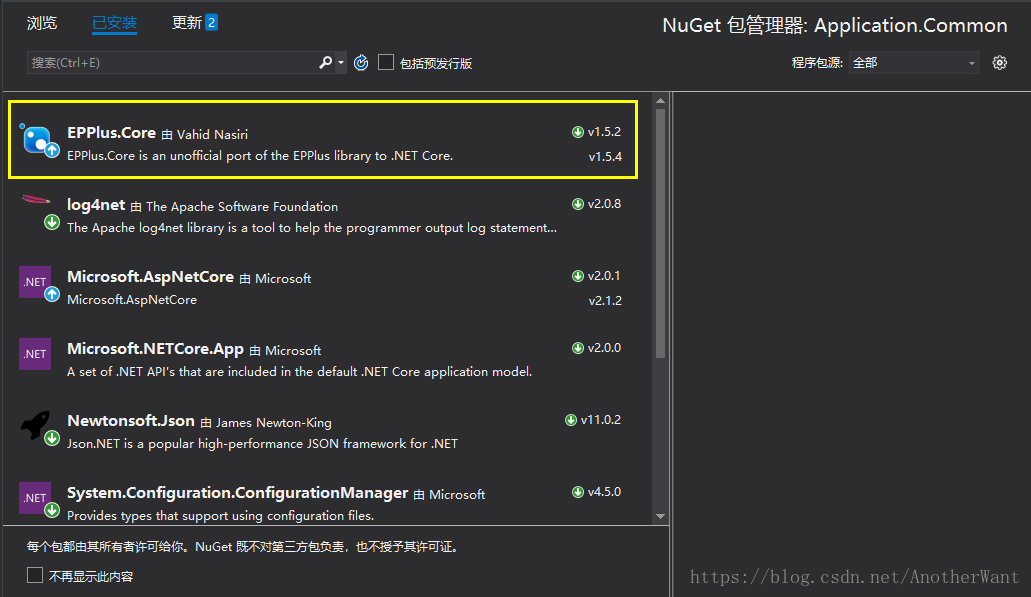Click installed-version icon beside v2.0.0
The height and width of the screenshot is (597, 1031).
[x=578, y=348]
